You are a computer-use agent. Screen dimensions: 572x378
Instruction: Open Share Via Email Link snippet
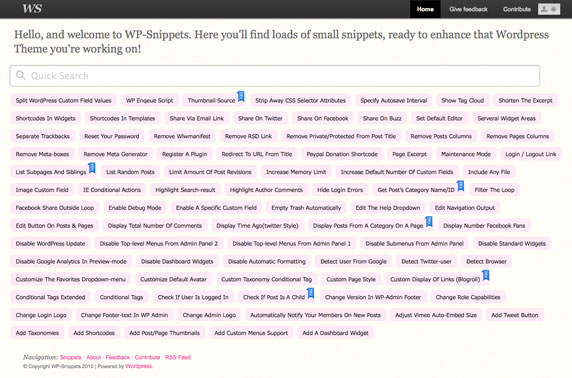[197, 118]
